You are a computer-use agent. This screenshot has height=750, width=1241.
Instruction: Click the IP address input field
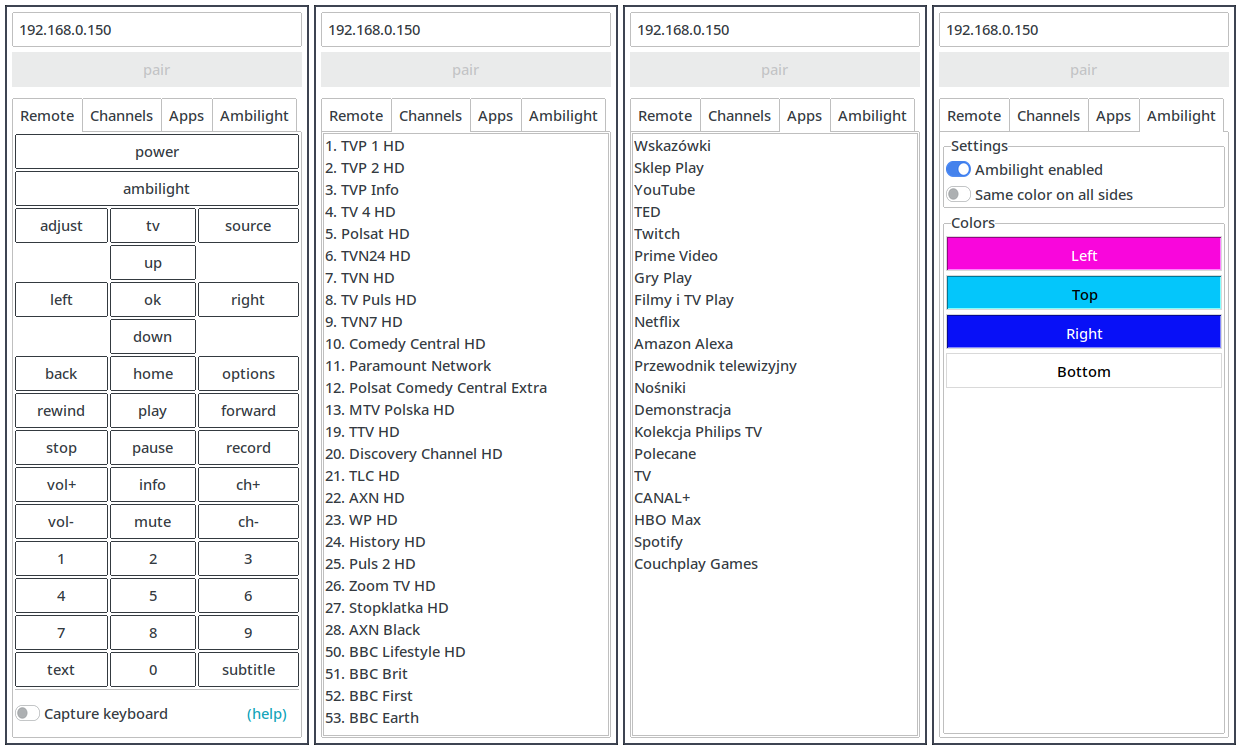point(157,29)
